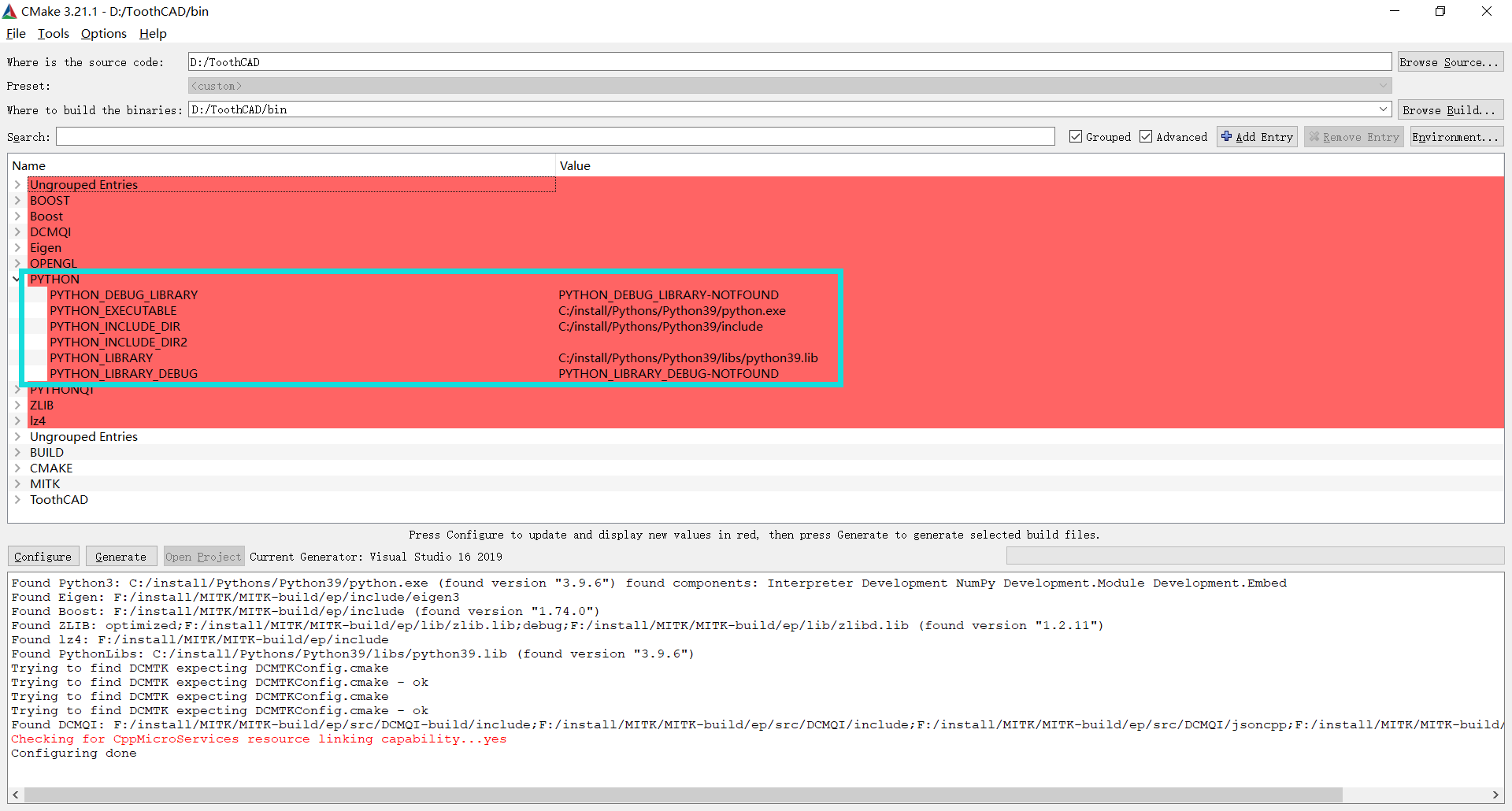
Task: Expand the Boost group arrow
Action: click(17, 216)
